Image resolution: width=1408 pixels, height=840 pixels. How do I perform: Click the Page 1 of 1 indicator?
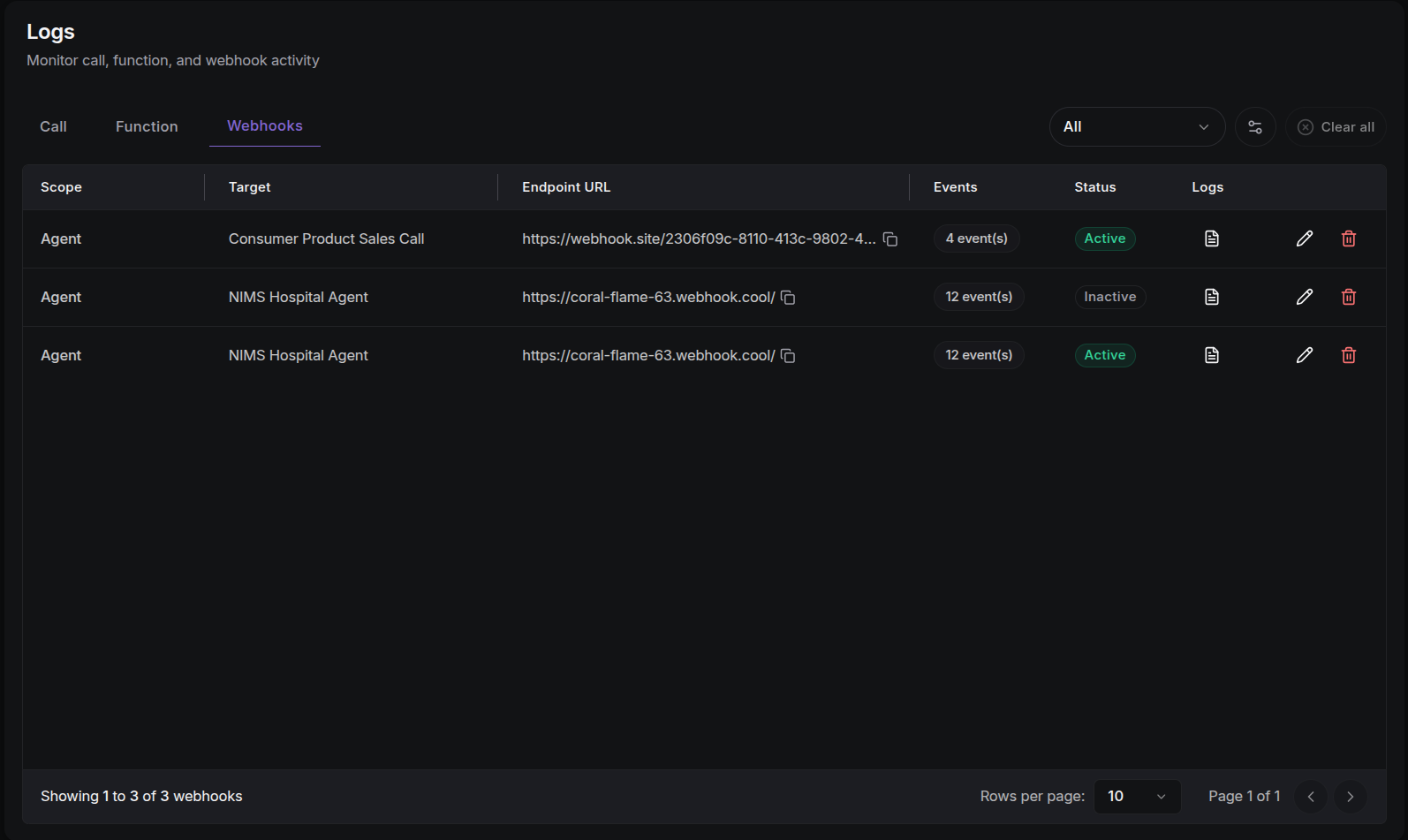[x=1245, y=797]
